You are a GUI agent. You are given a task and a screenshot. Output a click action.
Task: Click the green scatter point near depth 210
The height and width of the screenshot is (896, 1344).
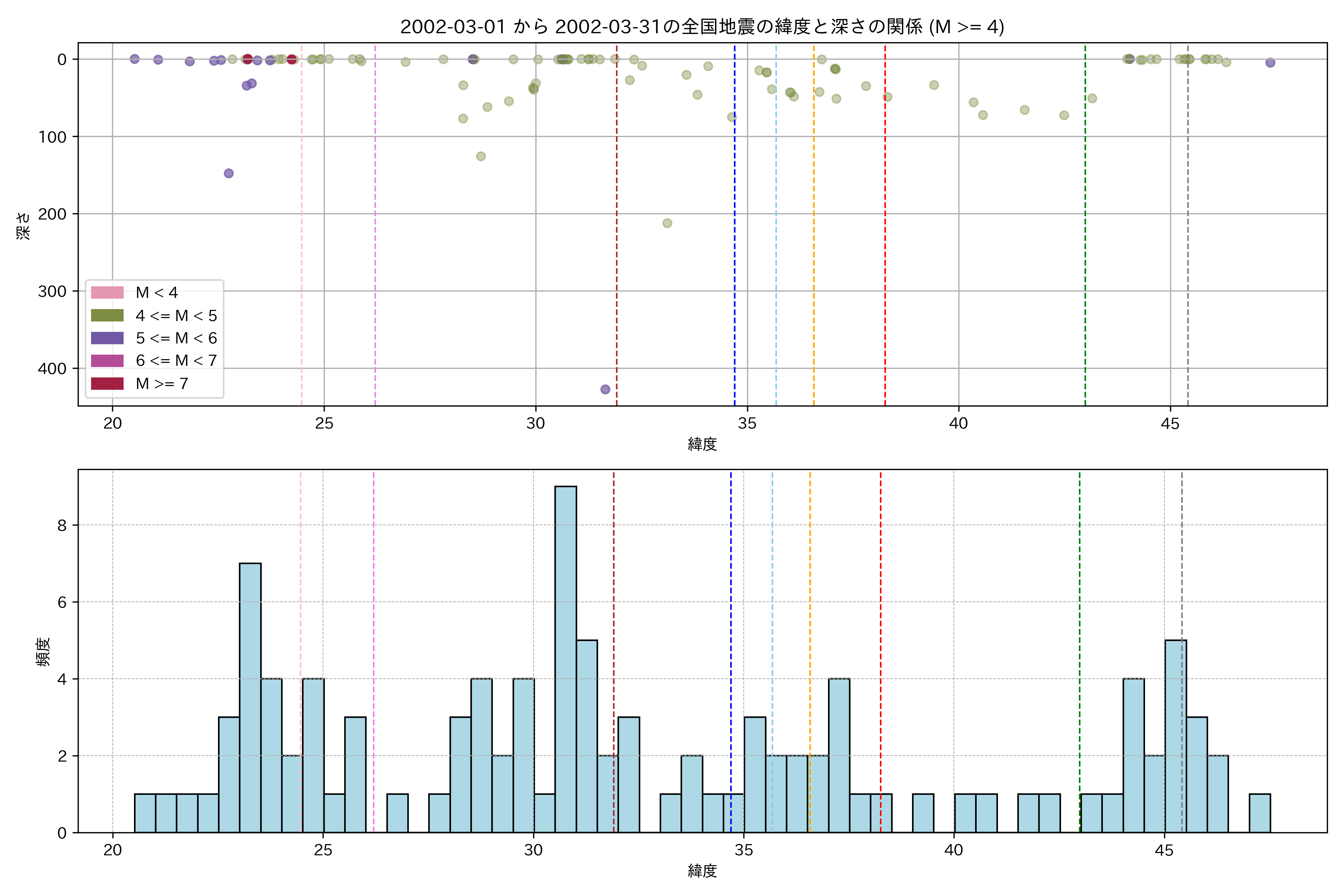667,223
